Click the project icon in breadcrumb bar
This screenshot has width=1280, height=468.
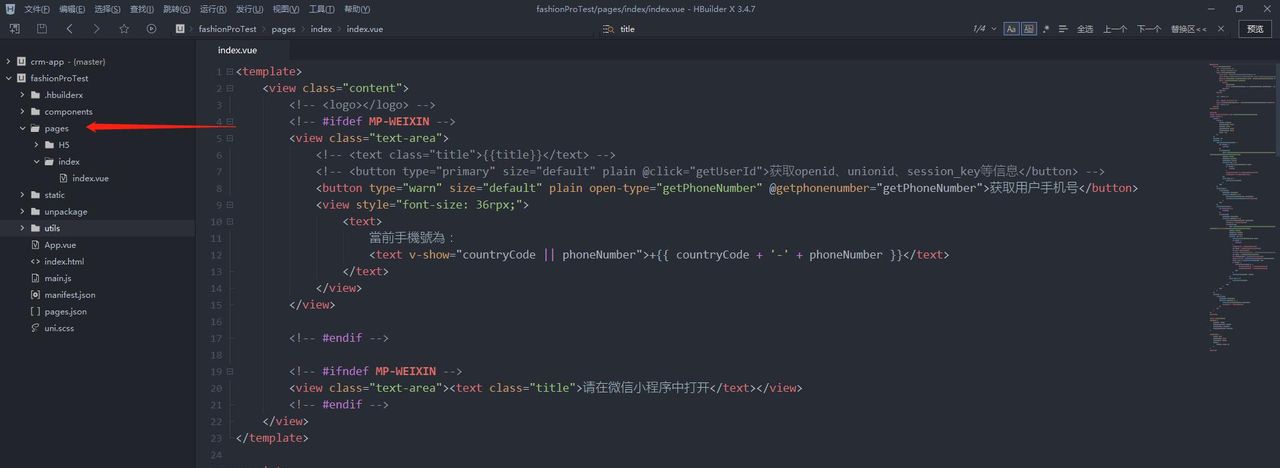point(180,29)
